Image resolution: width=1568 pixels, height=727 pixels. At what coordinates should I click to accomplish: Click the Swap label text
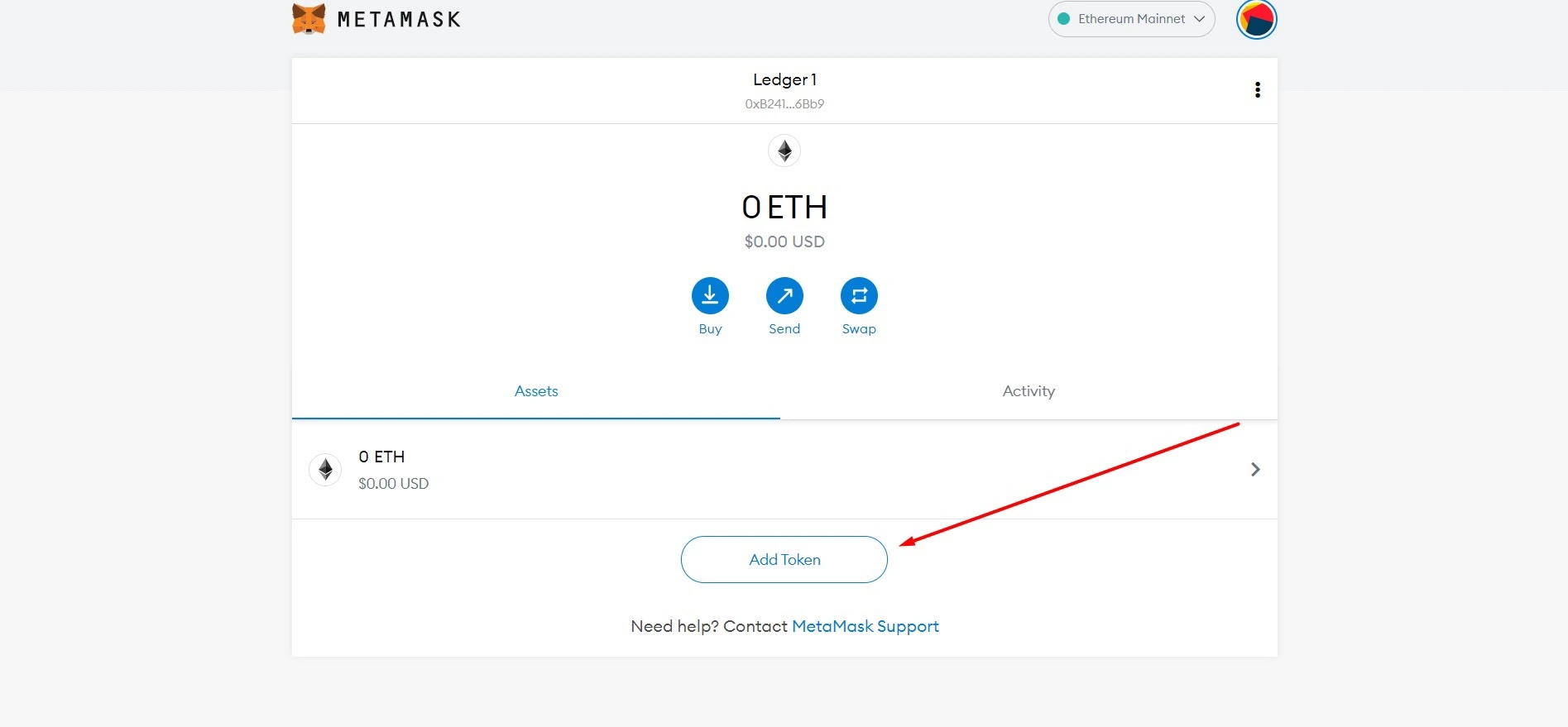(x=859, y=329)
